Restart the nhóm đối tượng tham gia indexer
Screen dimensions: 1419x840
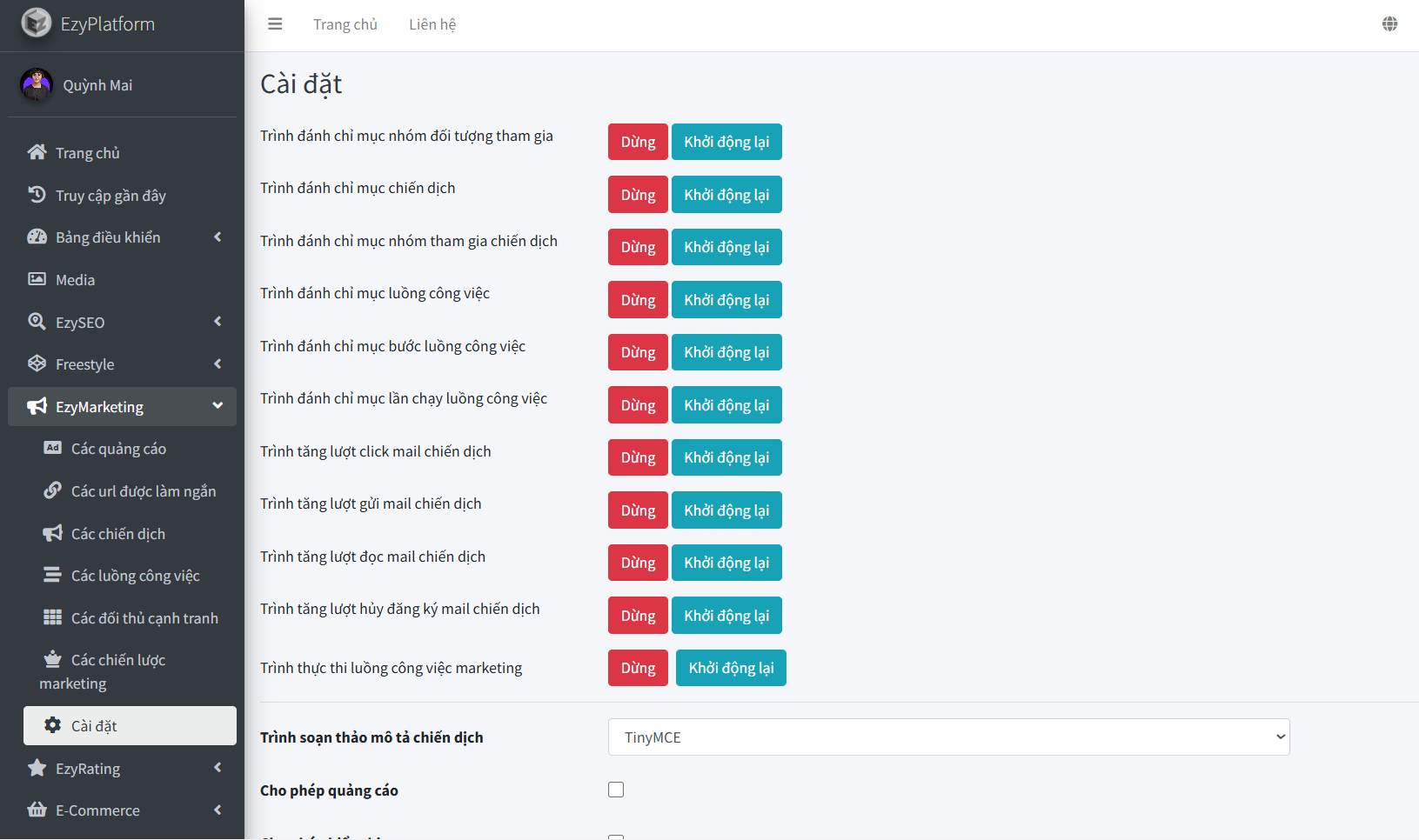click(726, 142)
